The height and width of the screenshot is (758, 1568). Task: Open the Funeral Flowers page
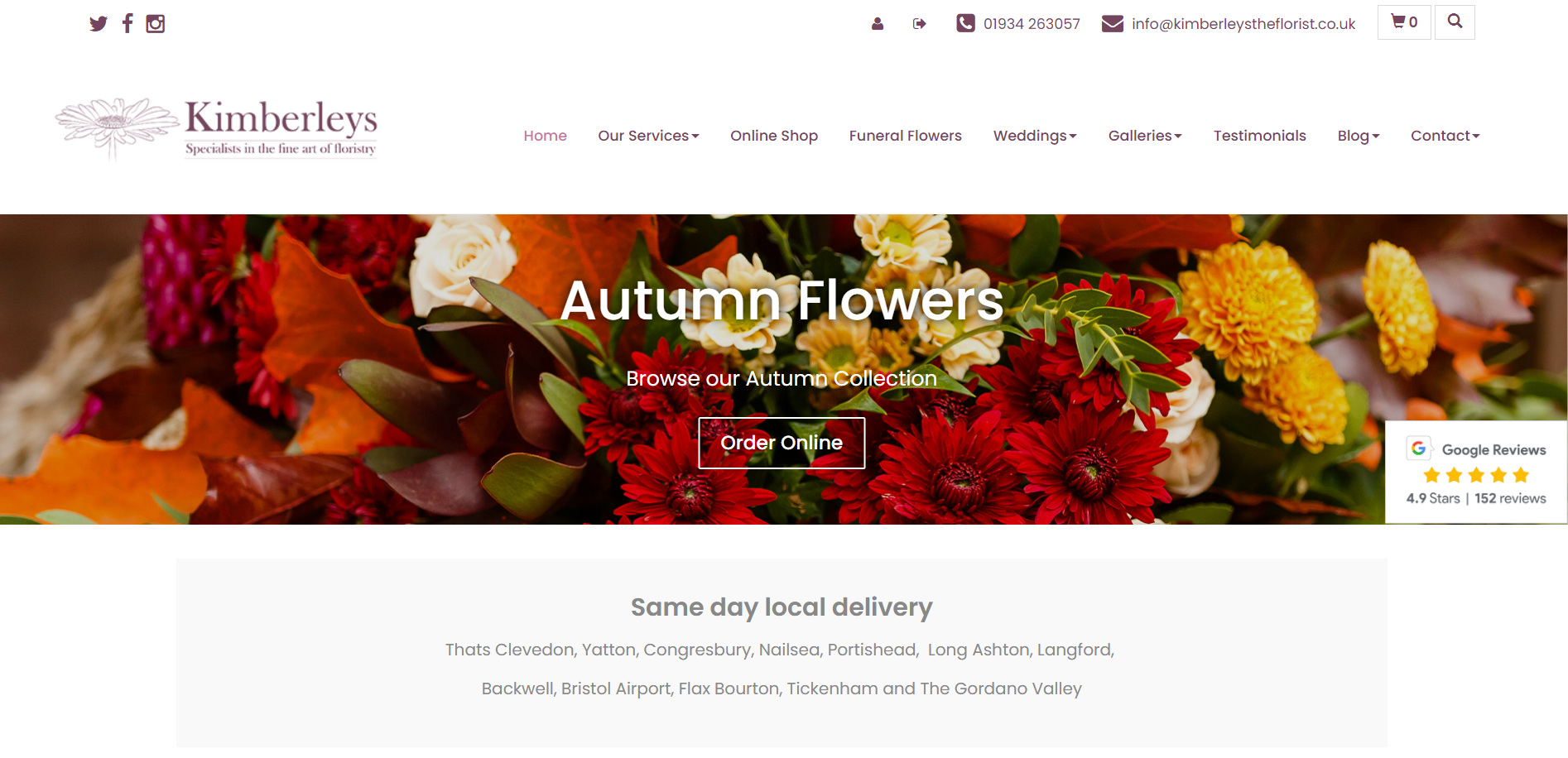905,136
